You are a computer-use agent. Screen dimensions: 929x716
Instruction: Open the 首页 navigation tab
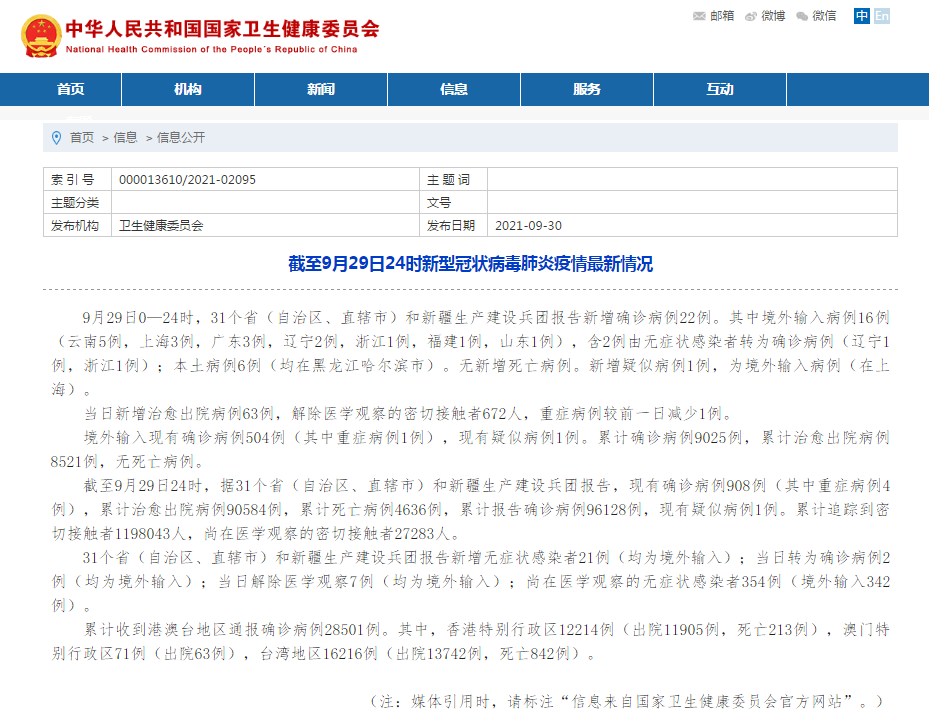coord(71,90)
